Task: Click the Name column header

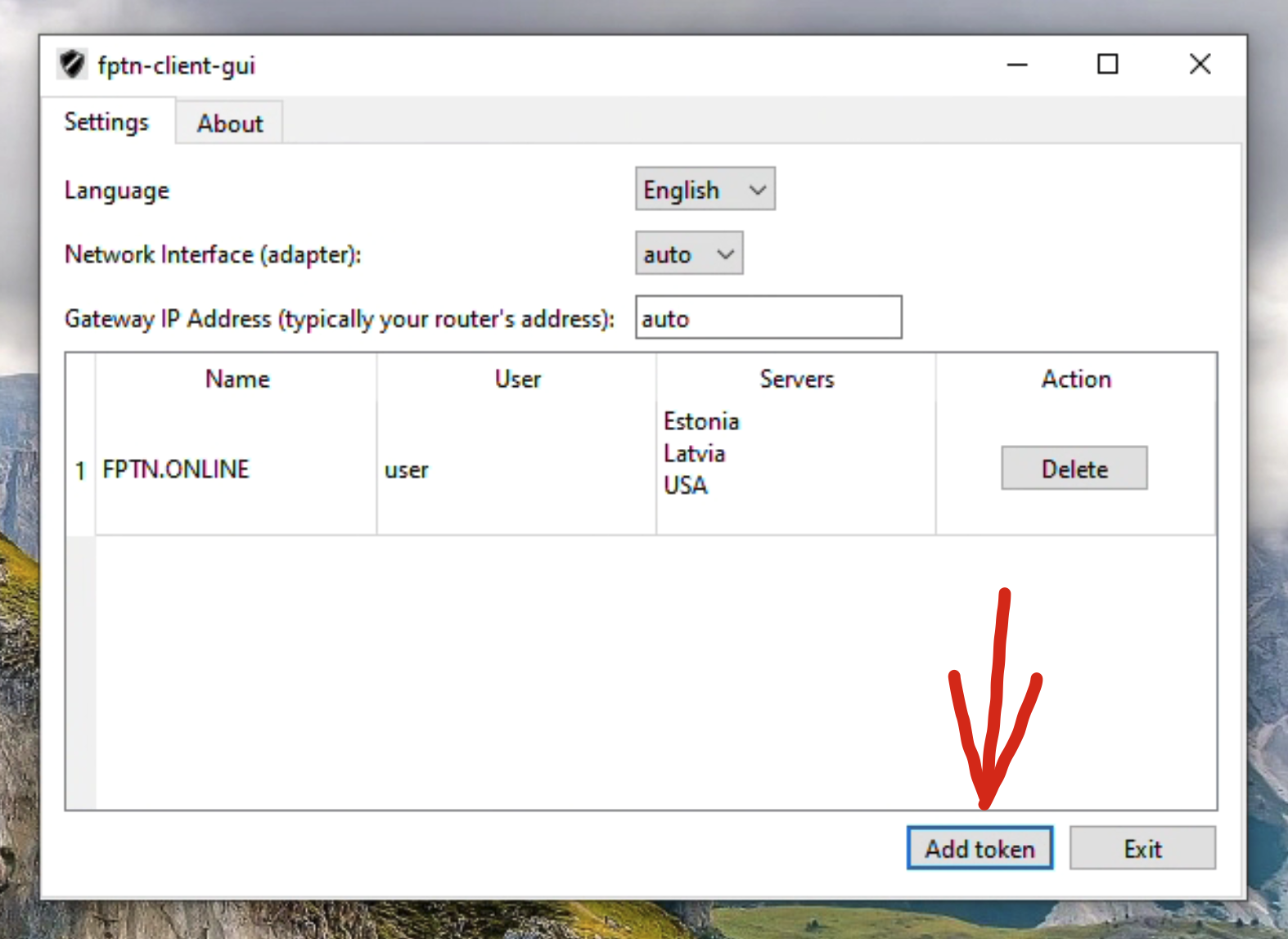Action: [236, 379]
